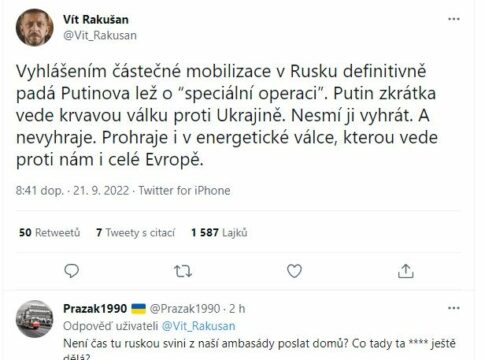Open the Twitter for iPhone source link
485x360 pixels.
[184, 191]
